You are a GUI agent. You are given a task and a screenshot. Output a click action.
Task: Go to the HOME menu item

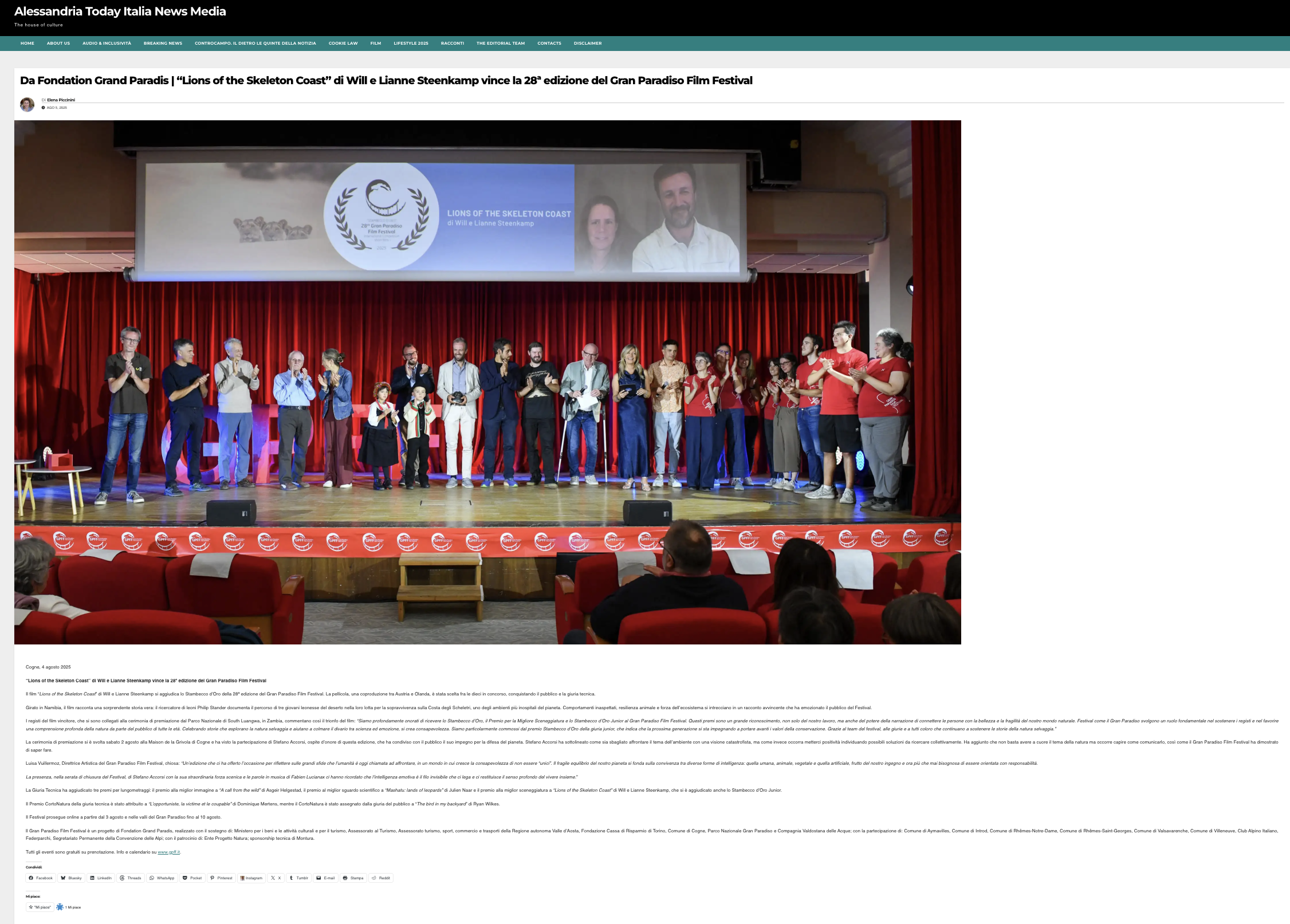coord(27,44)
